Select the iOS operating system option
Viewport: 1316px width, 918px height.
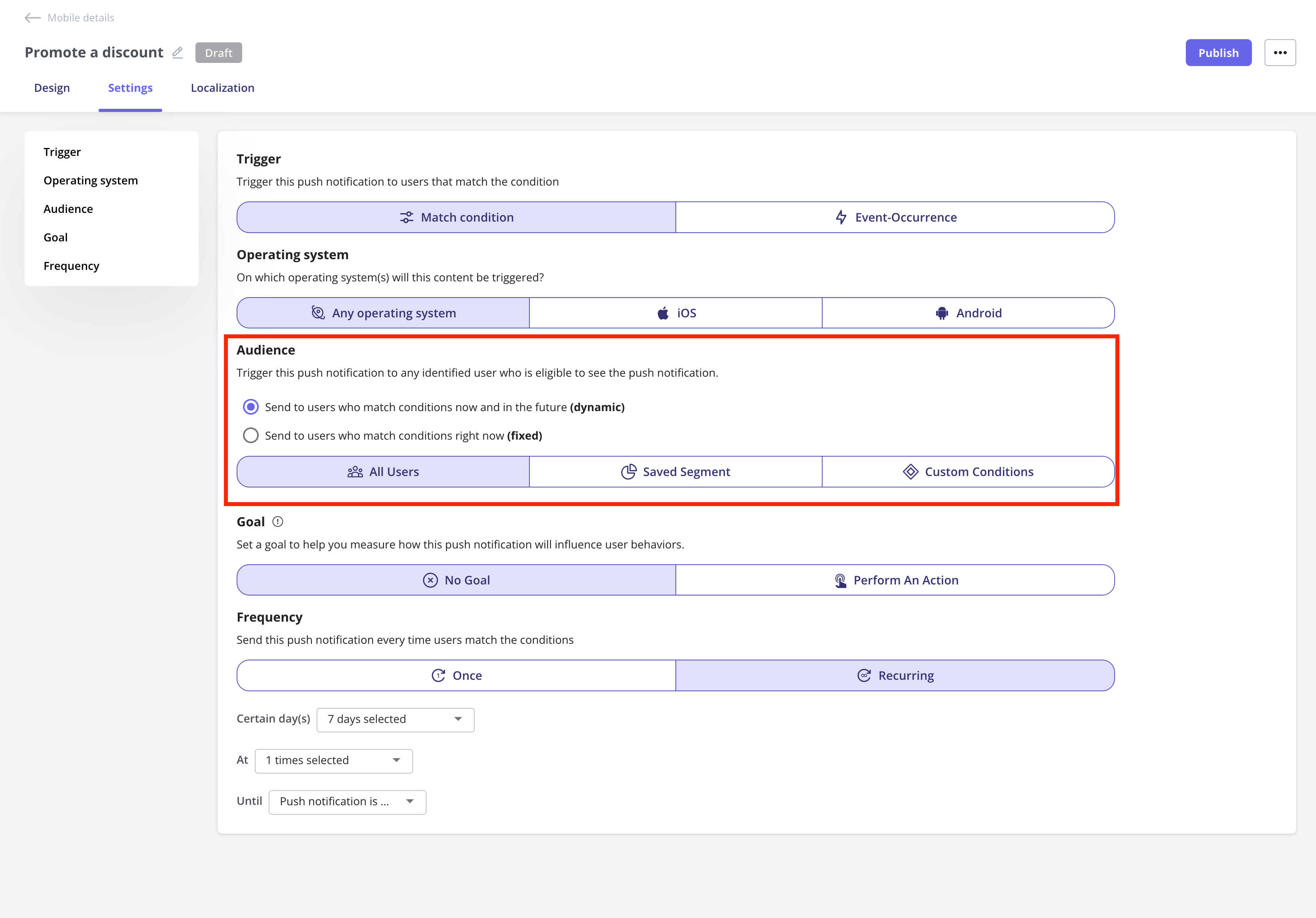click(676, 313)
